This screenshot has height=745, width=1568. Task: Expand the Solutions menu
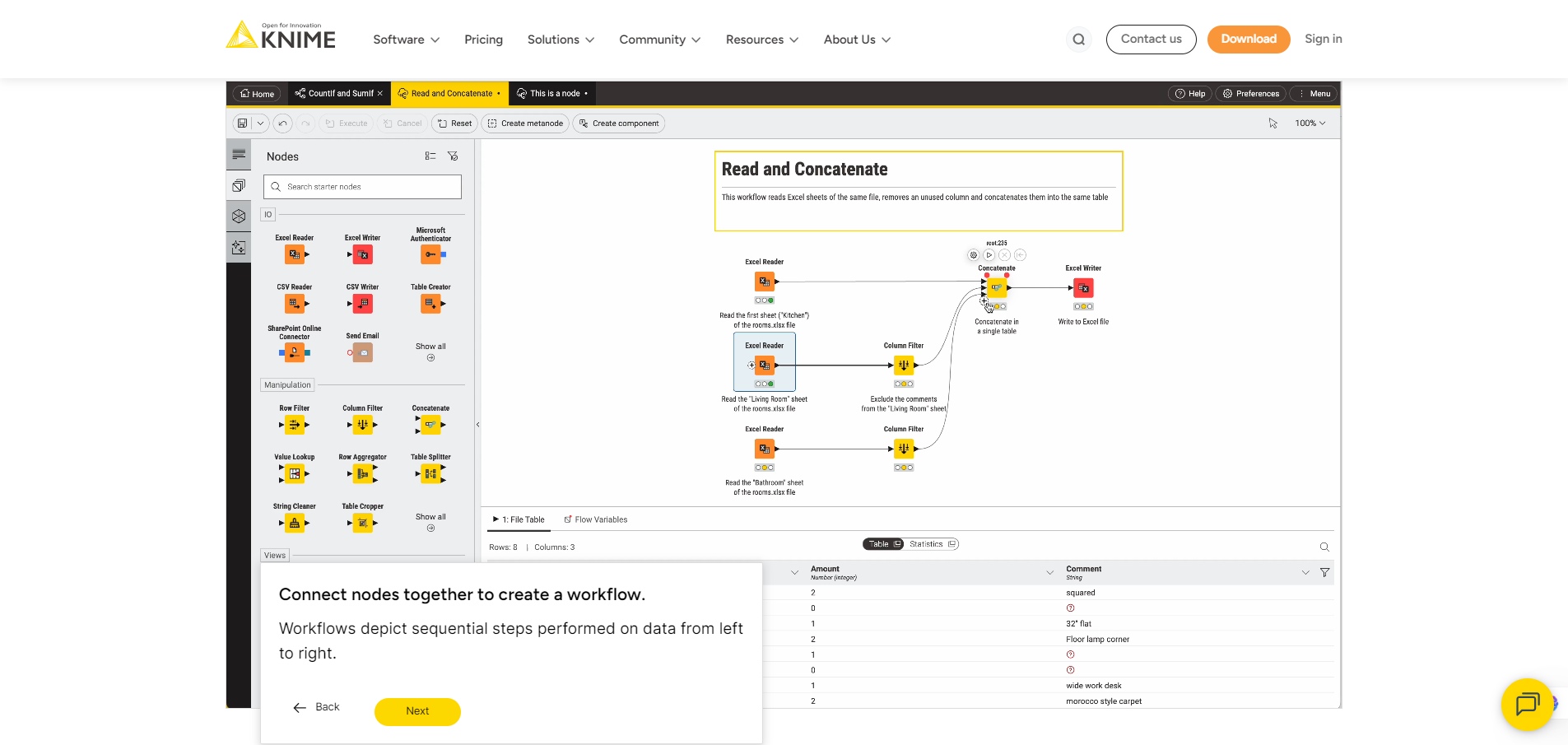click(x=561, y=40)
